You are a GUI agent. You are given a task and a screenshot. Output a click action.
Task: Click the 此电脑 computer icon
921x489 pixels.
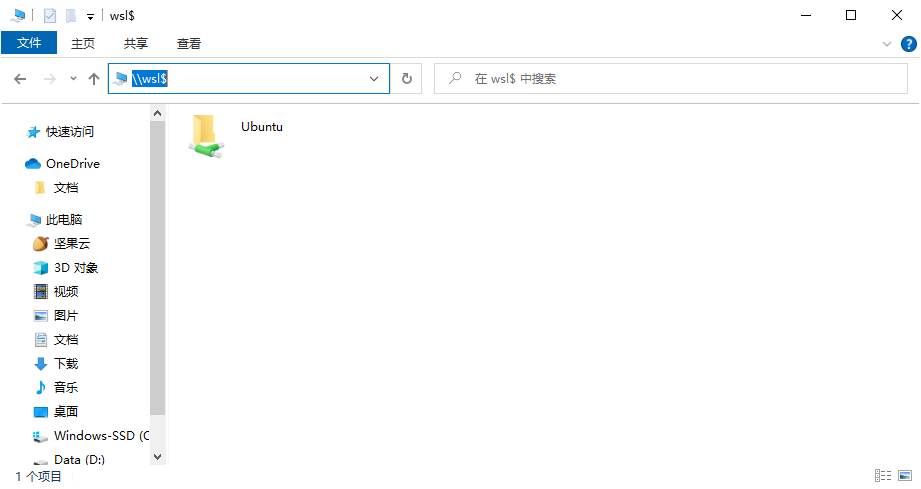pos(34,220)
